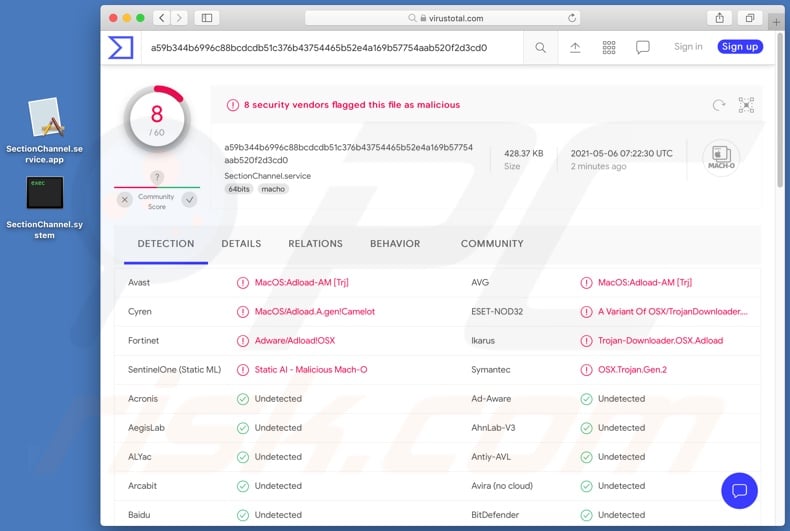
Task: Click MacOS:Adload-AM [Trj] for Avast
Action: tap(301, 283)
